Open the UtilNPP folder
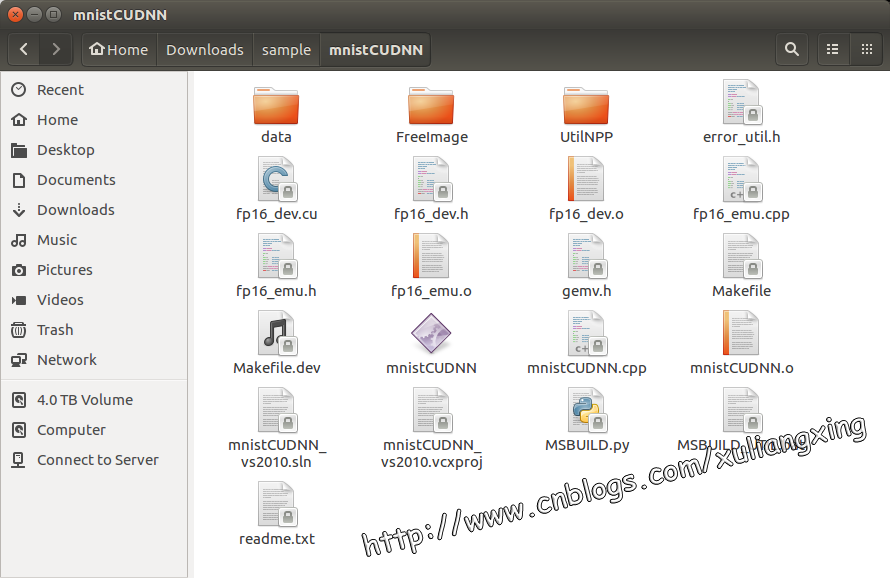This screenshot has width=890, height=578. [586, 112]
